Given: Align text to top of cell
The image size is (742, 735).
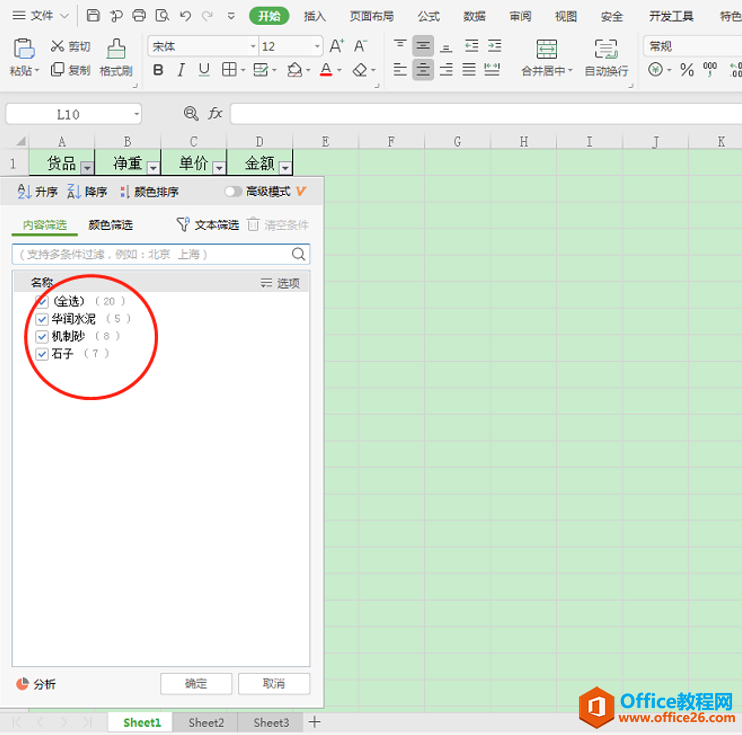Looking at the screenshot, I should coord(400,45).
